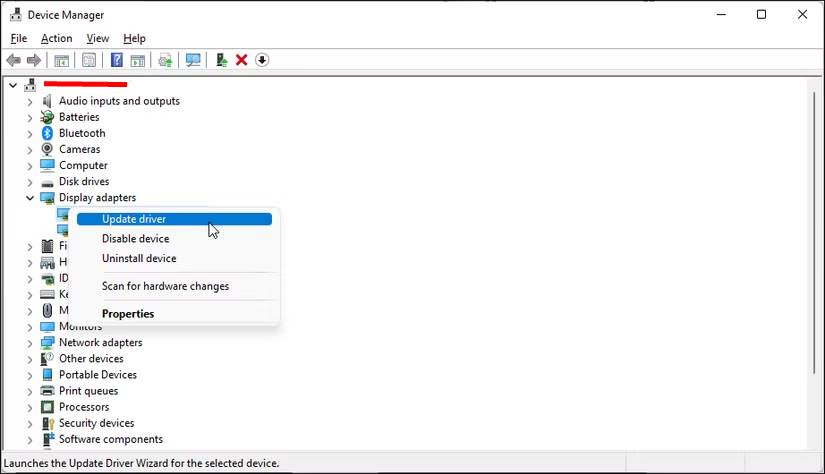Open the View menu

point(97,38)
